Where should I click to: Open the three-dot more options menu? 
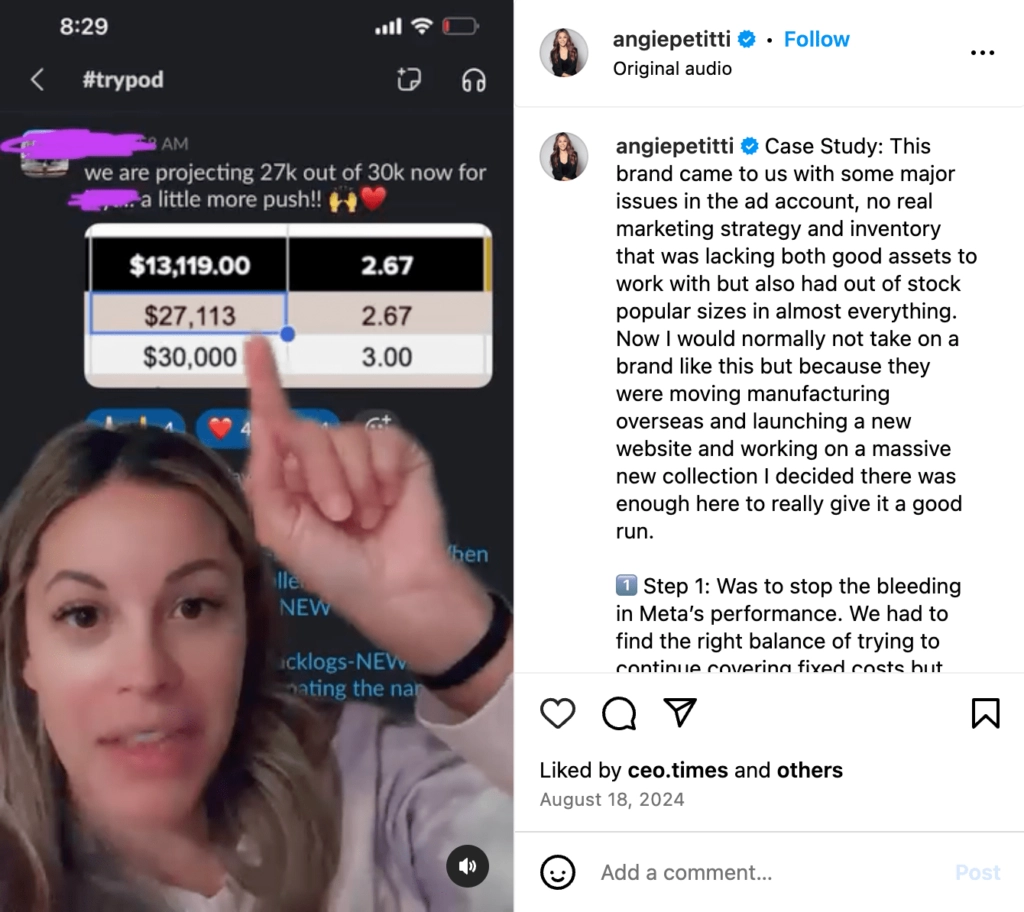[982, 52]
